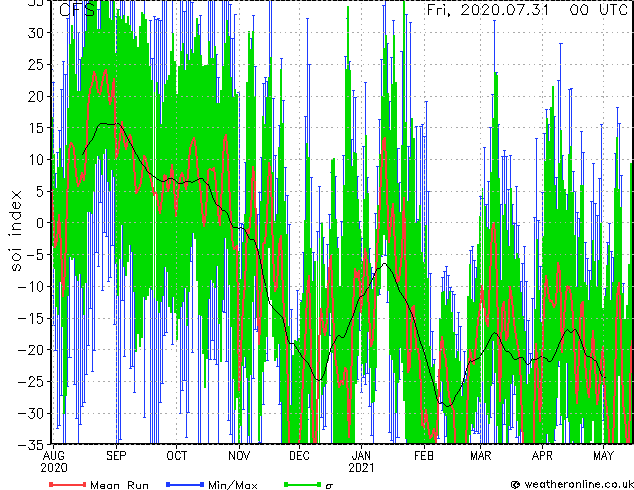634x490 pixels.
Task: Click the NOV axis label
Action: (239, 456)
